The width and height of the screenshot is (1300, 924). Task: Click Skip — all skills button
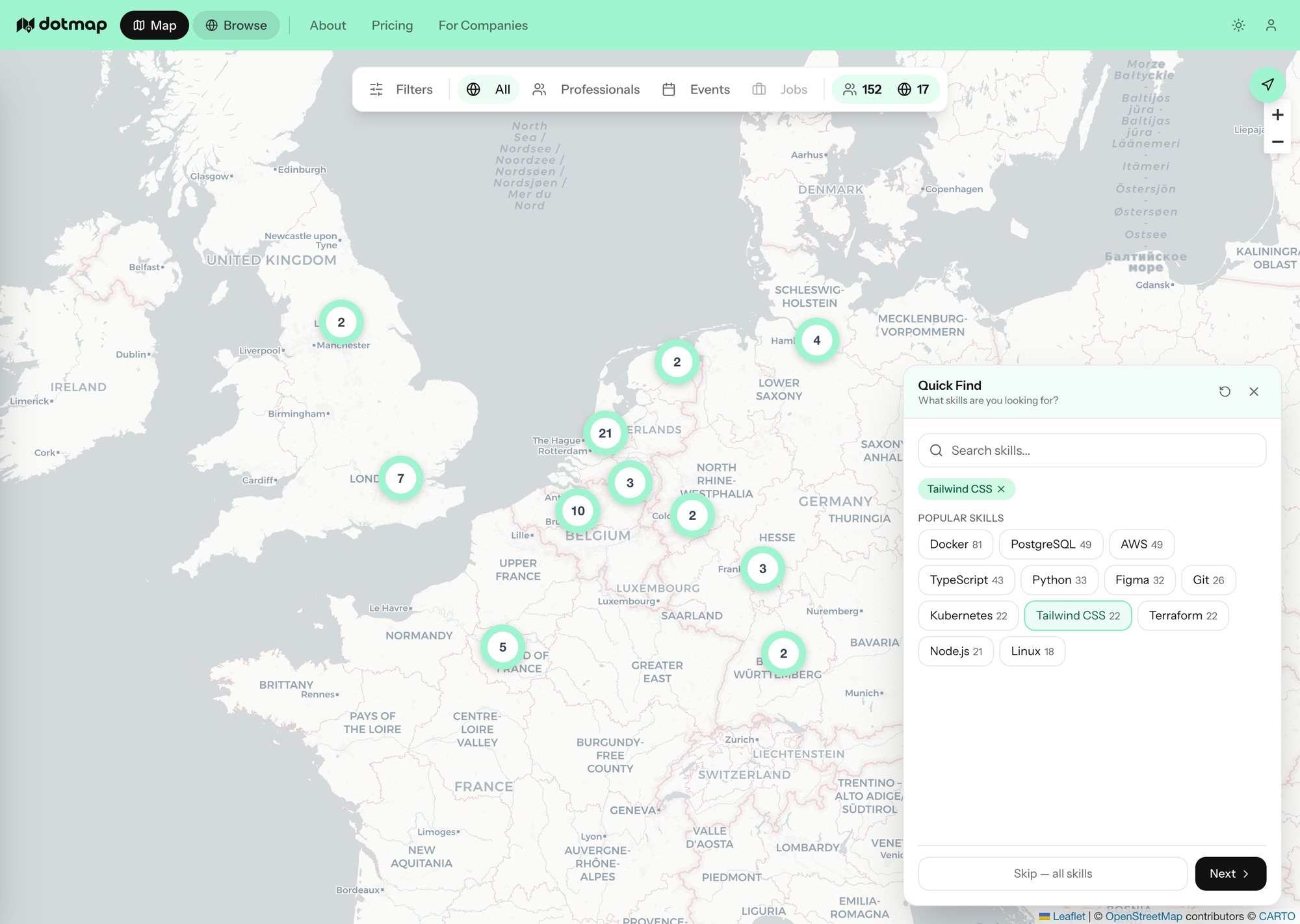[x=1052, y=874]
